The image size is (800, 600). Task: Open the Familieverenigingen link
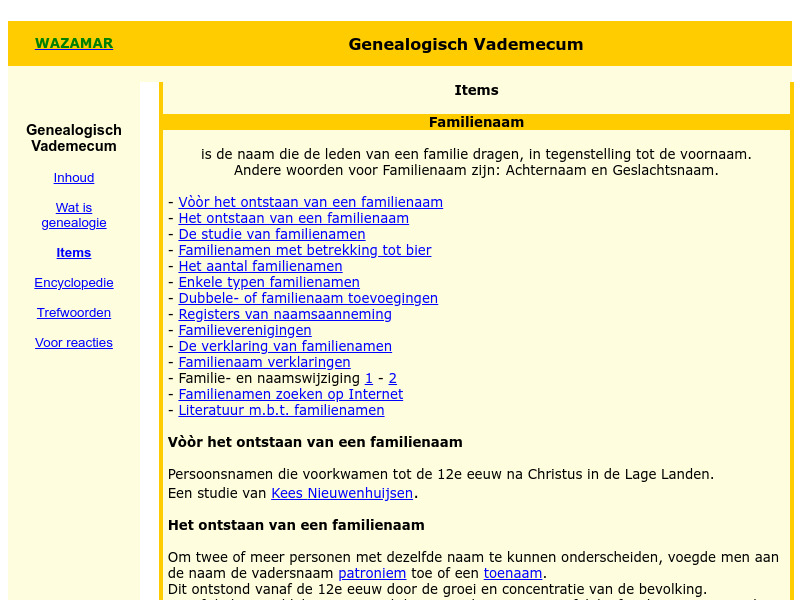pyautogui.click(x=244, y=330)
